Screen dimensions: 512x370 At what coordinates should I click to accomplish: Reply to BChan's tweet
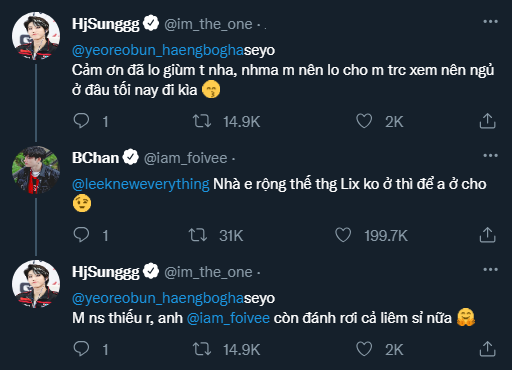tap(81, 235)
